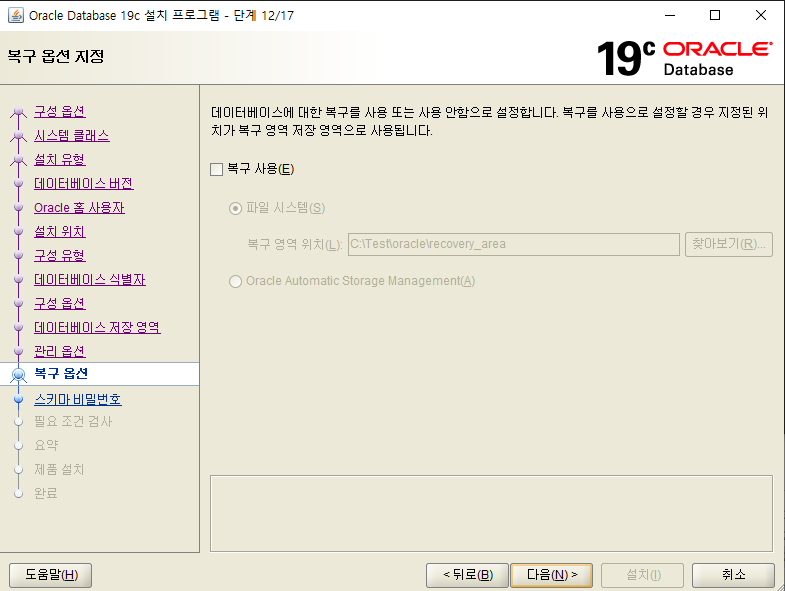The height and width of the screenshot is (591, 785).
Task: Click the empty message pane at bottom
Action: tap(491, 513)
